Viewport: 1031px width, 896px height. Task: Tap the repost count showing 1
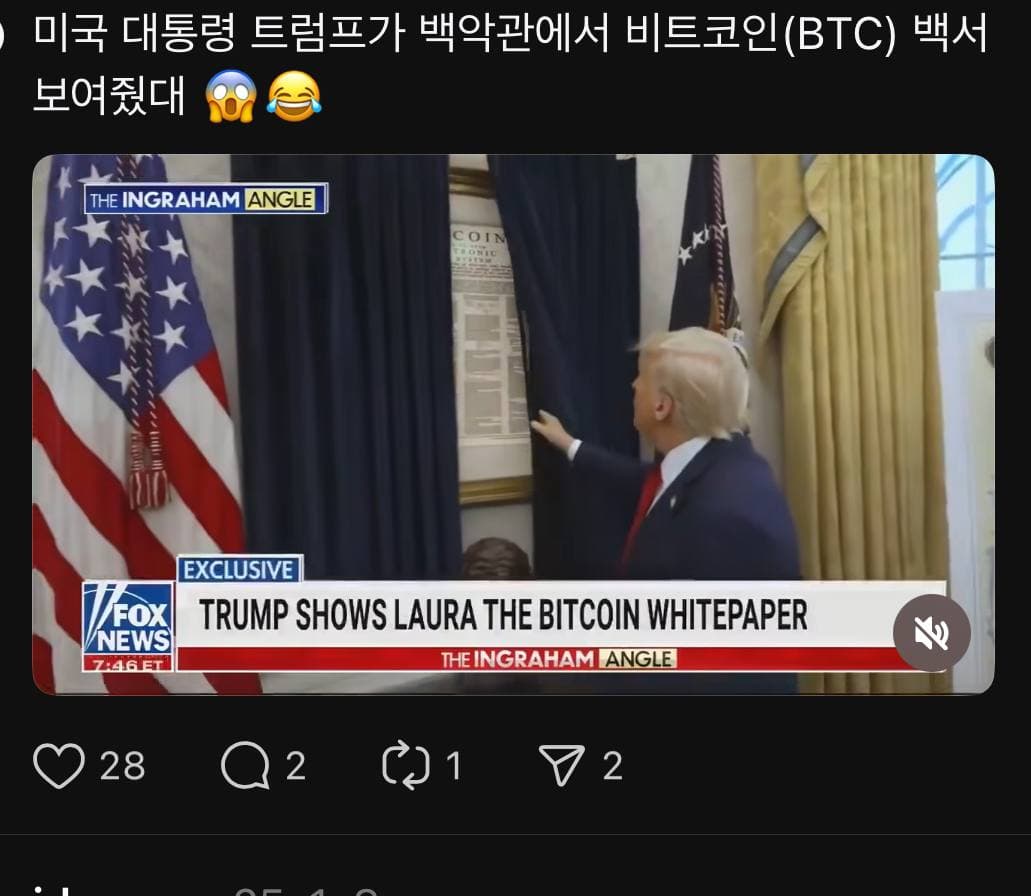[x=454, y=766]
